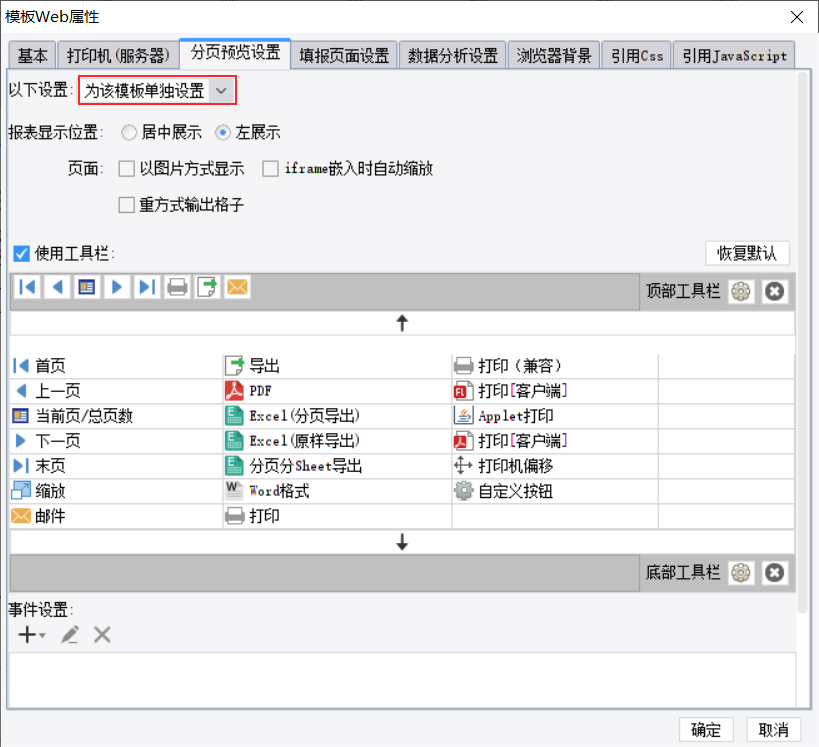This screenshot has width=819, height=747.
Task: Select 分页分Sheet导出 item
Action: 337,466
